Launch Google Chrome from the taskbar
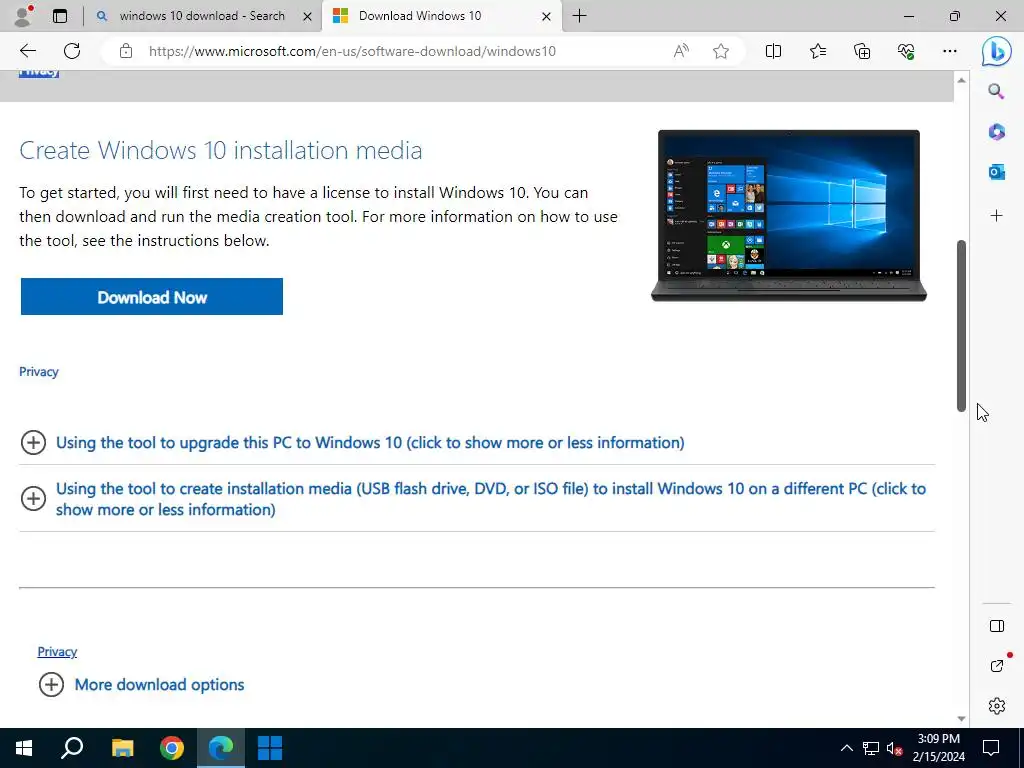 click(172, 748)
